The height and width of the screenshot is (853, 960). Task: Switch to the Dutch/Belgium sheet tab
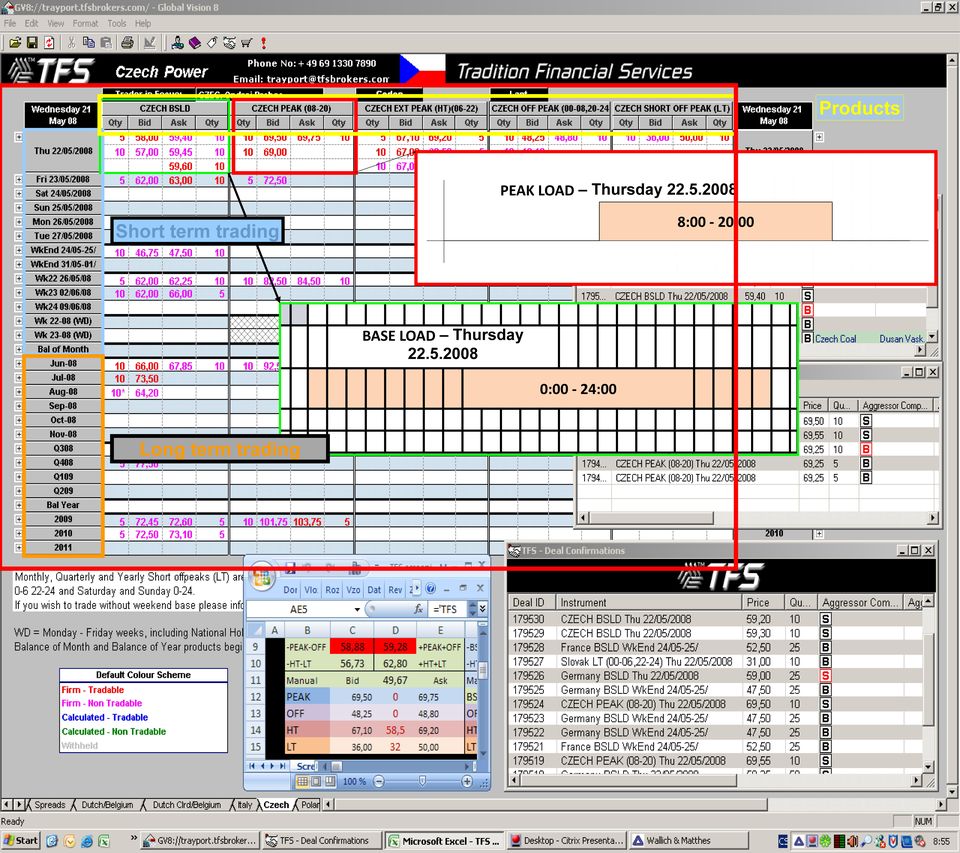coord(107,805)
